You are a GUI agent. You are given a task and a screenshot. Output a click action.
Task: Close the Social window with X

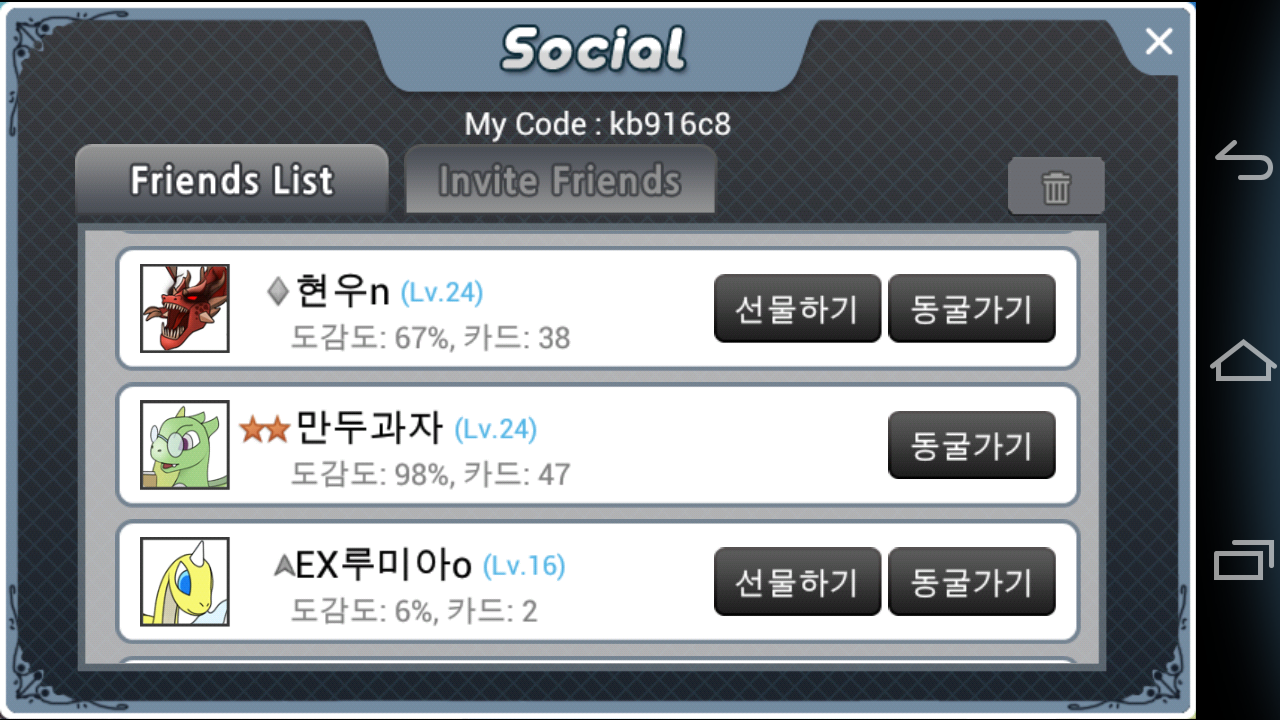pyautogui.click(x=1158, y=41)
